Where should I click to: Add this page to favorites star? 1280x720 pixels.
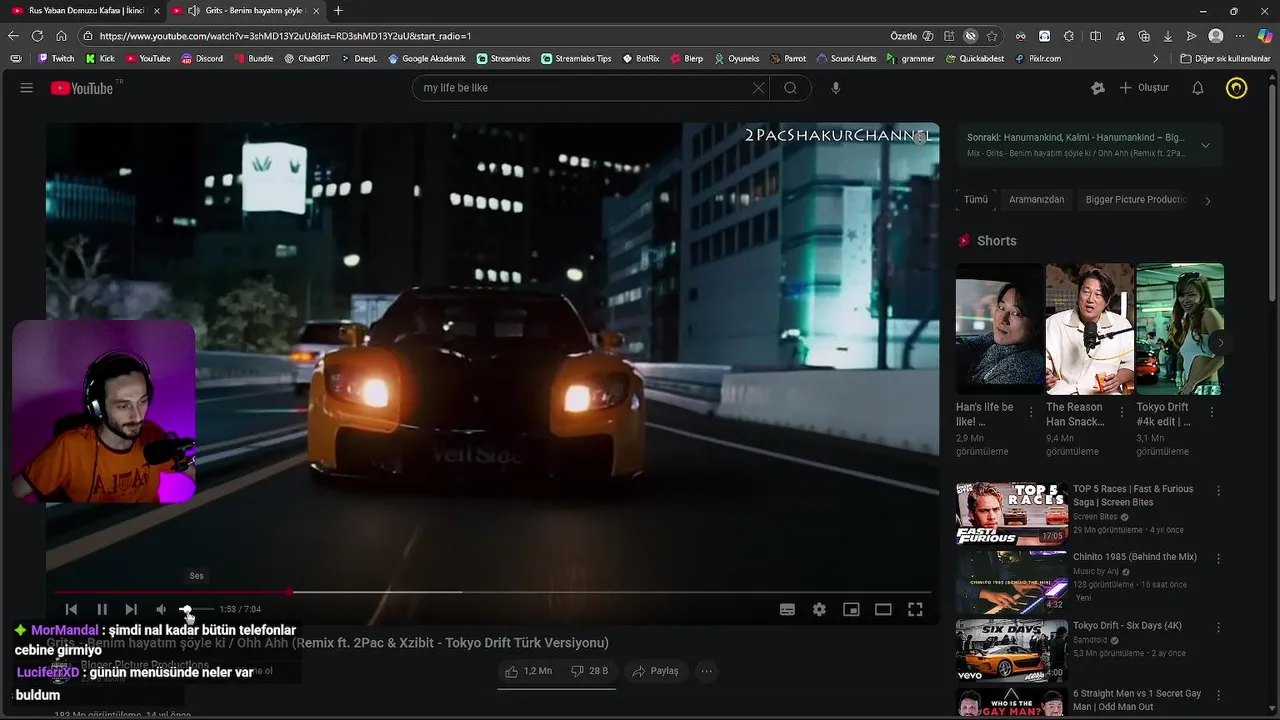click(992, 36)
